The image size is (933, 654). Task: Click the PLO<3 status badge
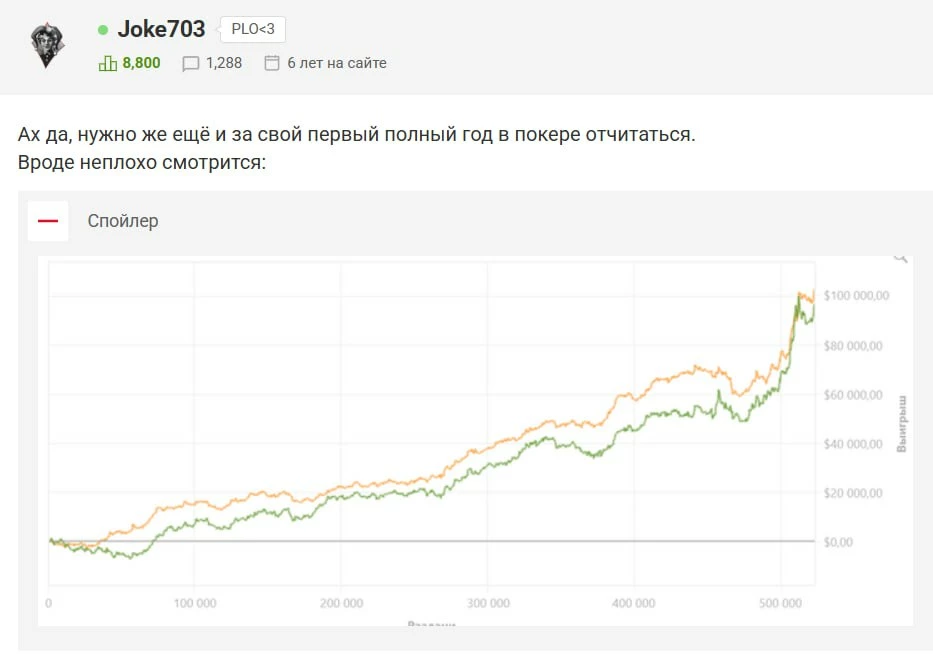point(252,29)
